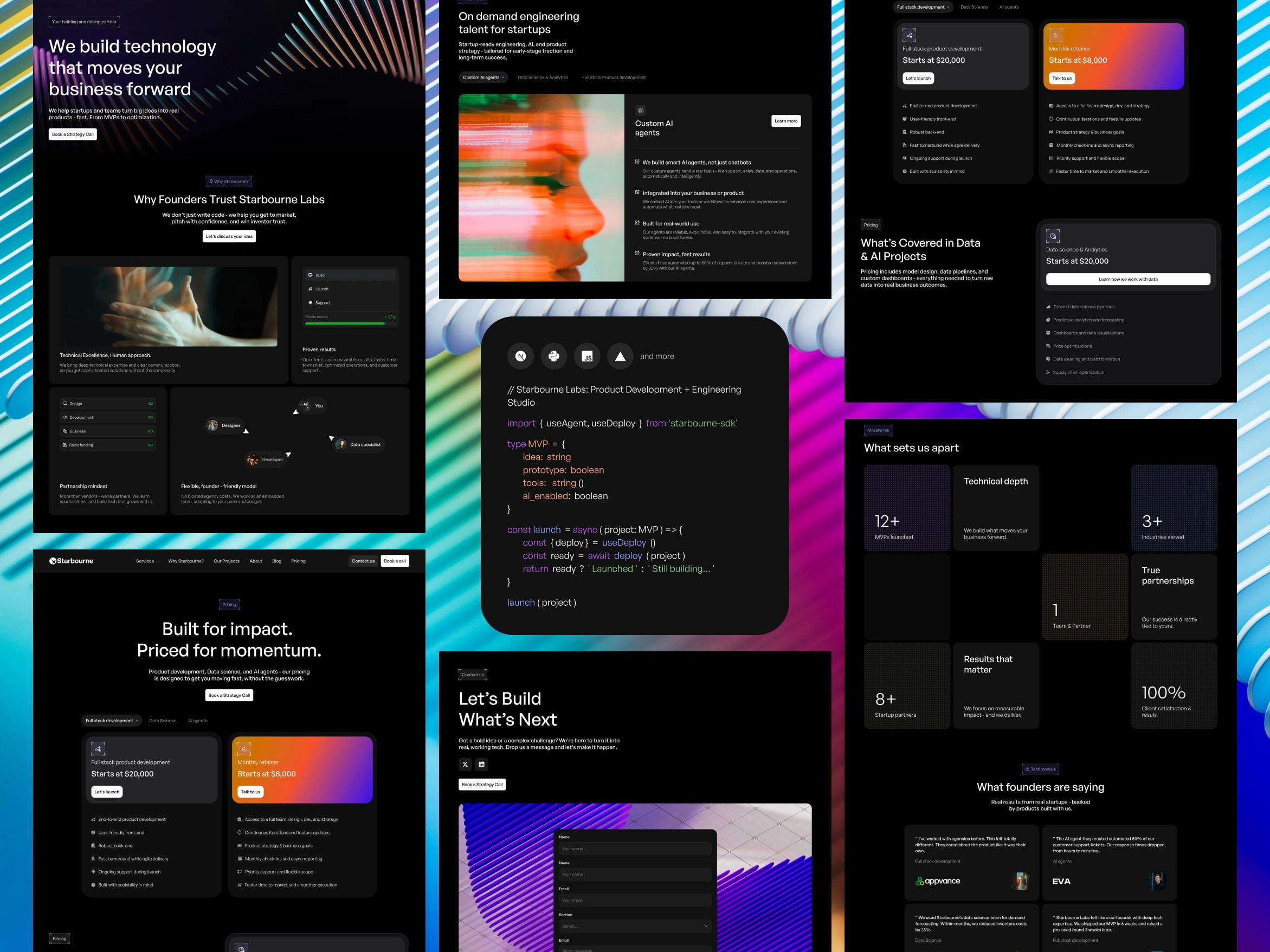Viewport: 1270px width, 952px height.
Task: Click the Data specialist avatar
Action: pyautogui.click(x=341, y=444)
